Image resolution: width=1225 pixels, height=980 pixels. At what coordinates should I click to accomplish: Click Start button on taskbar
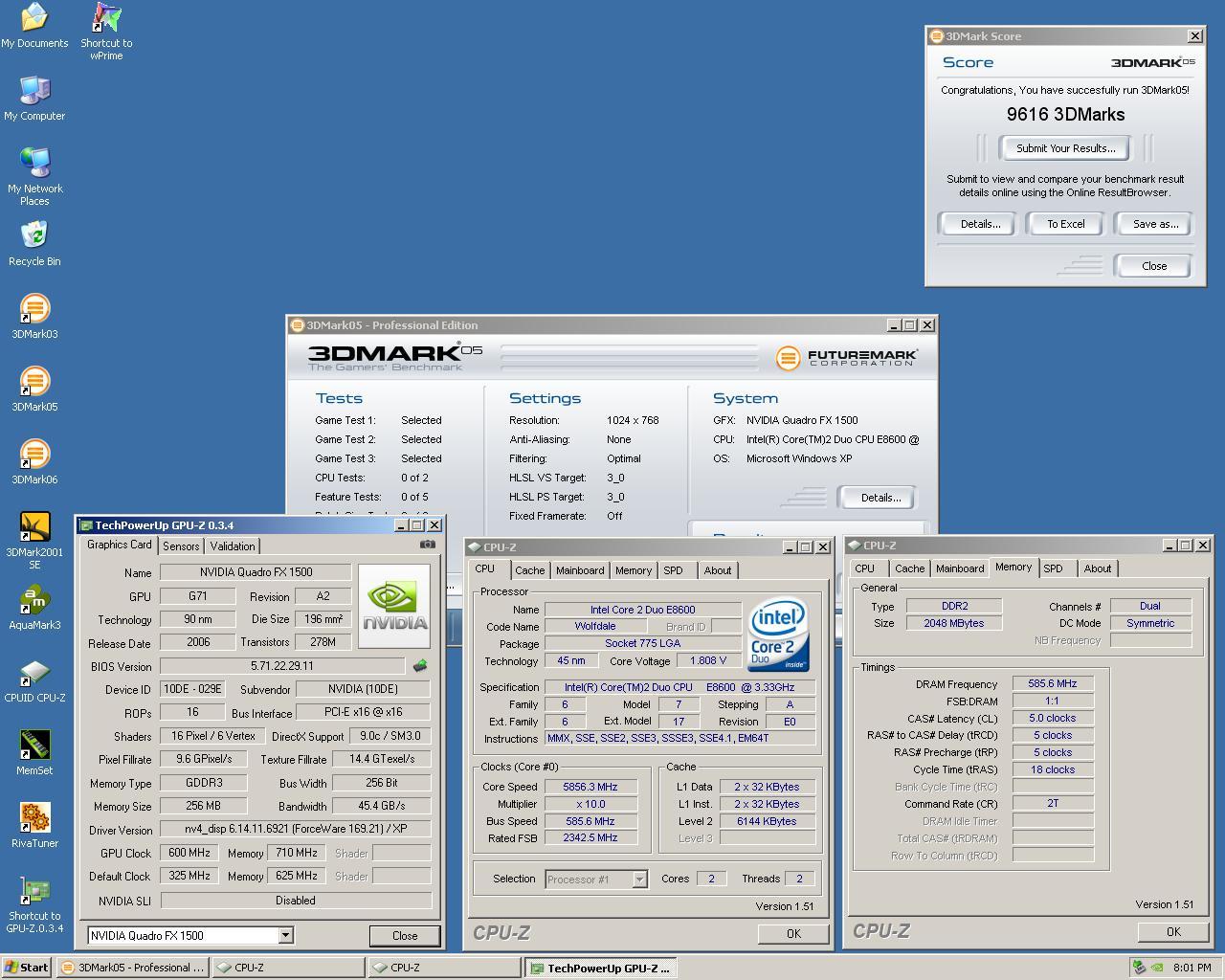coord(27,968)
